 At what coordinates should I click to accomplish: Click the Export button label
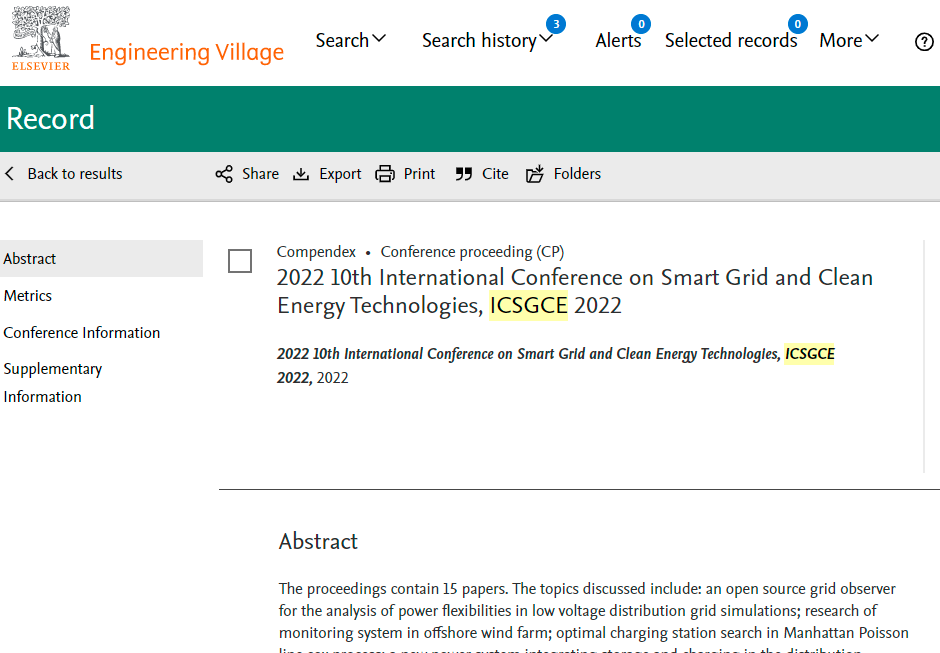(340, 174)
